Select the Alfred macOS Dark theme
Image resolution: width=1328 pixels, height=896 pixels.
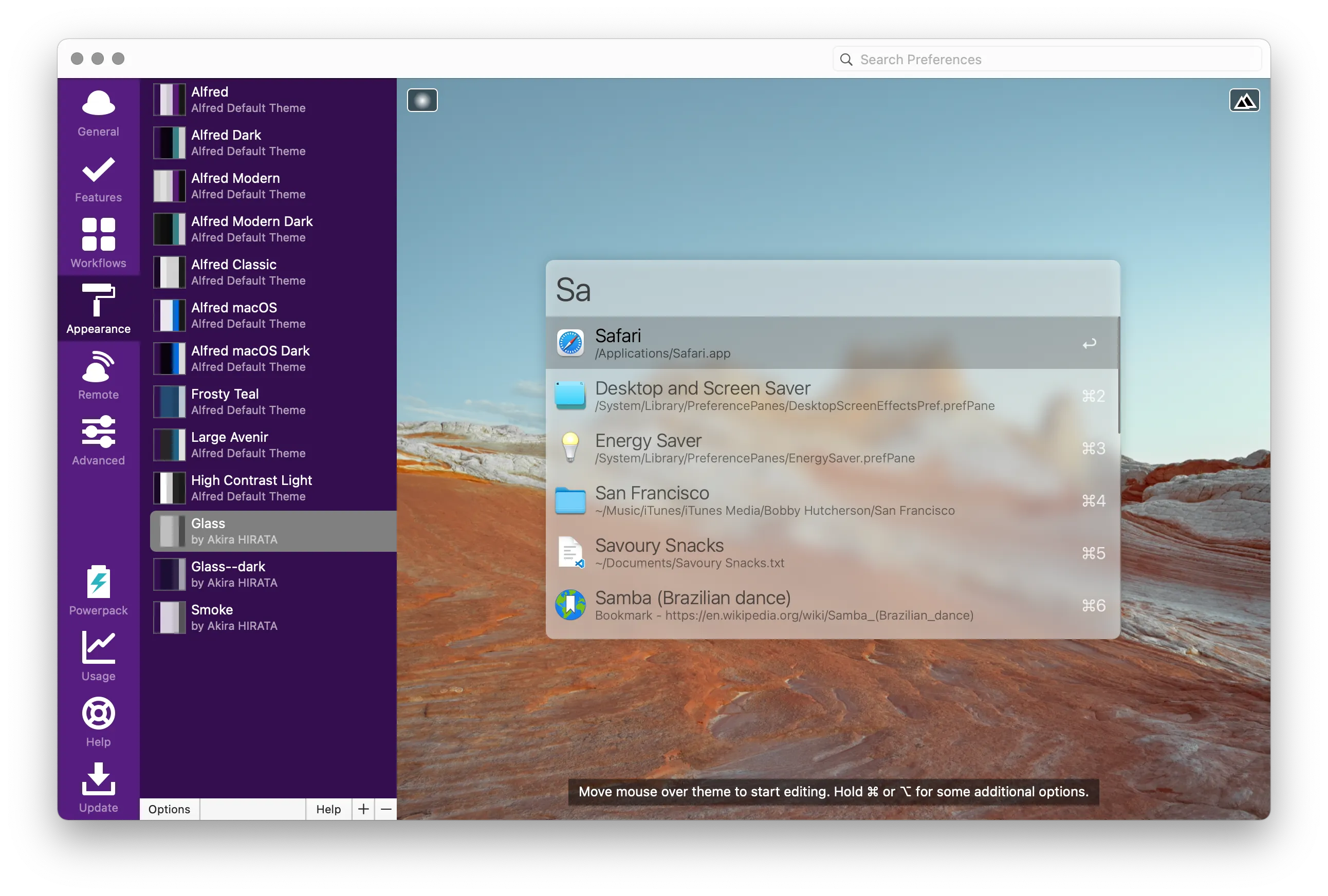coord(250,358)
